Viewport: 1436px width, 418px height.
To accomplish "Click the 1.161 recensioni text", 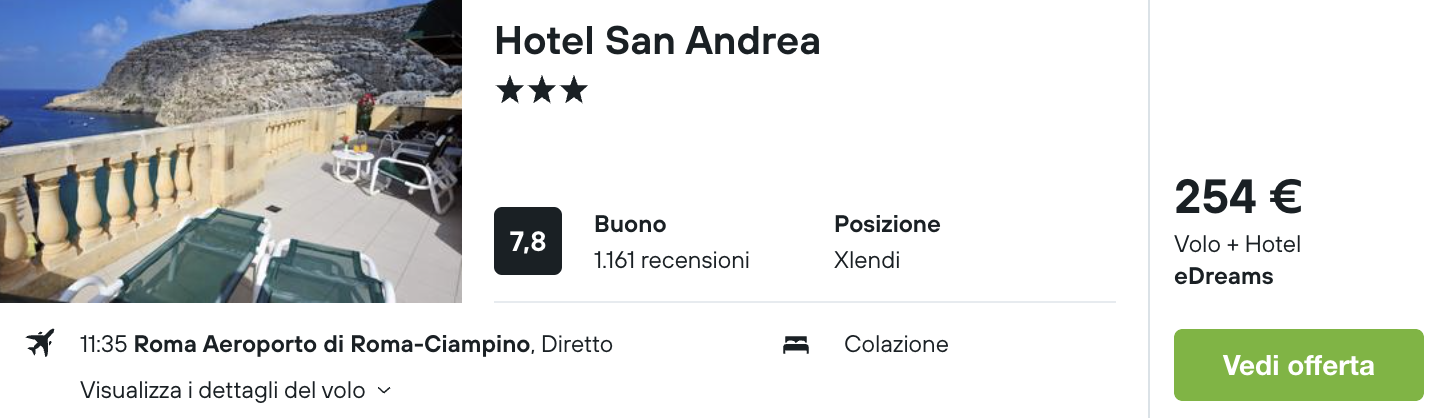I will tap(671, 261).
